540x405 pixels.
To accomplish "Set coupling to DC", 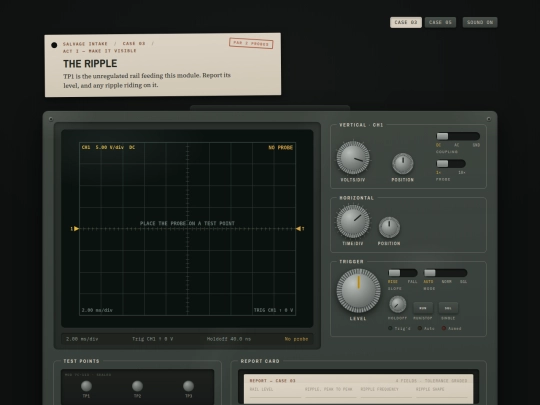I will [x=438, y=145].
